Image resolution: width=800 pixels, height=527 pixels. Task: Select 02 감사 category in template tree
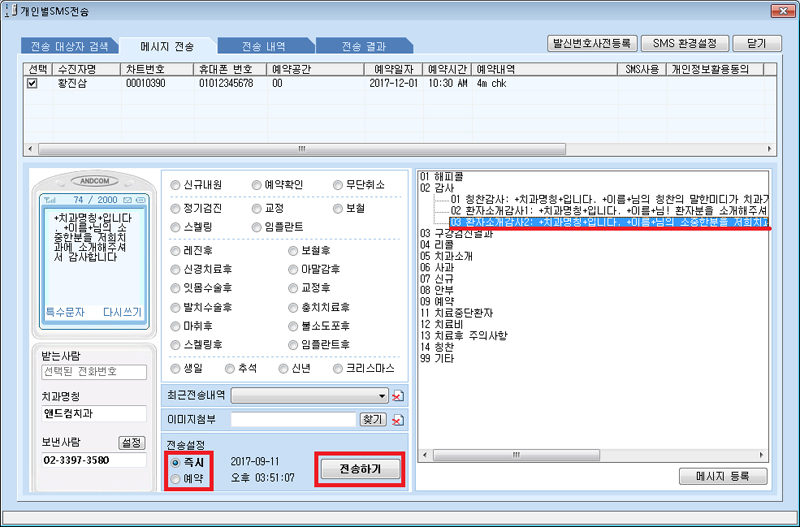(x=438, y=187)
